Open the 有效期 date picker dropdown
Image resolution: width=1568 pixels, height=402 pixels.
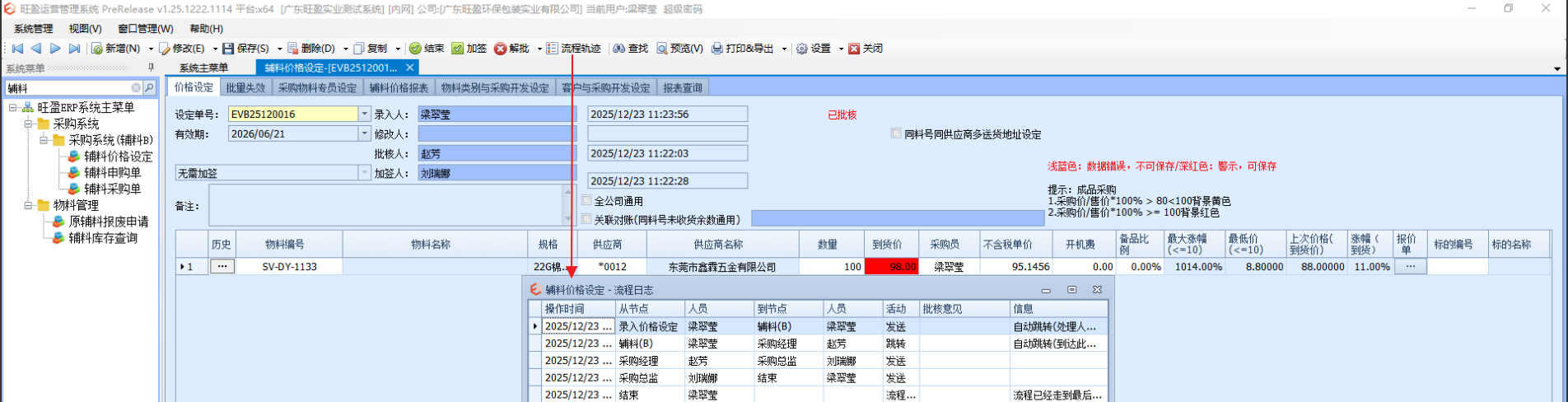click(364, 133)
